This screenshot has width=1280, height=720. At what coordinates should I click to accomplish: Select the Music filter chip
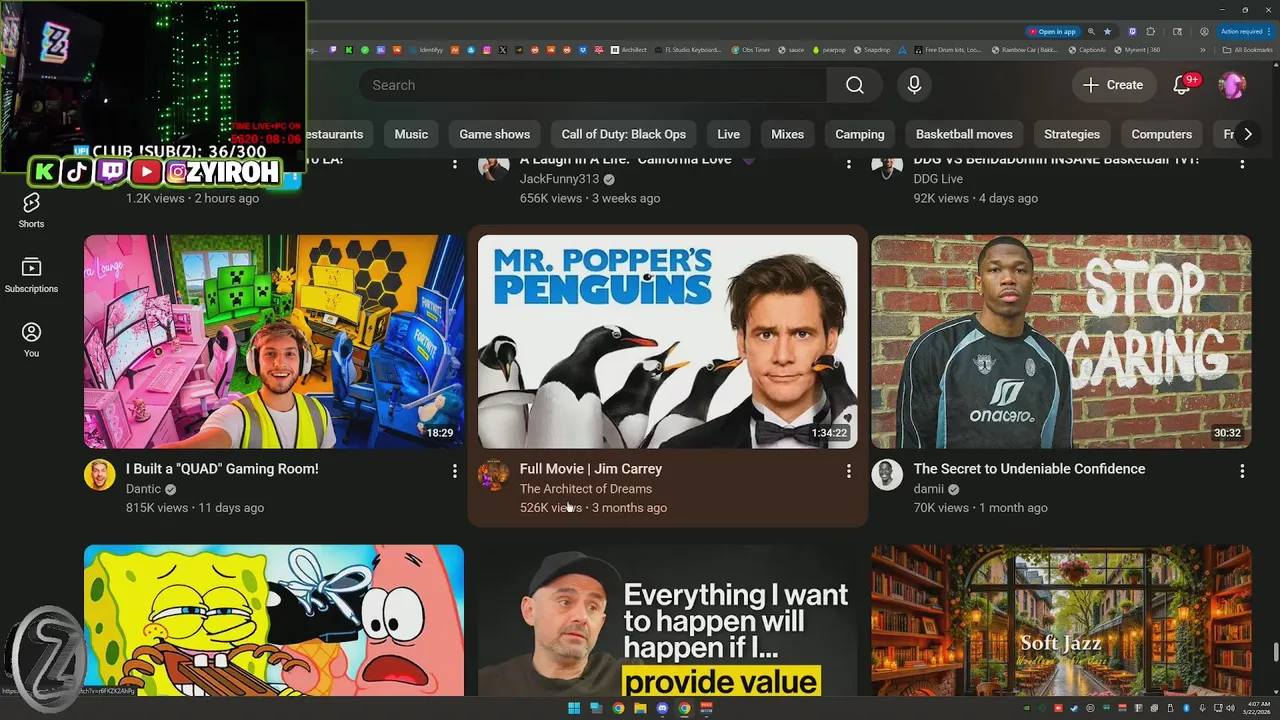[411, 134]
